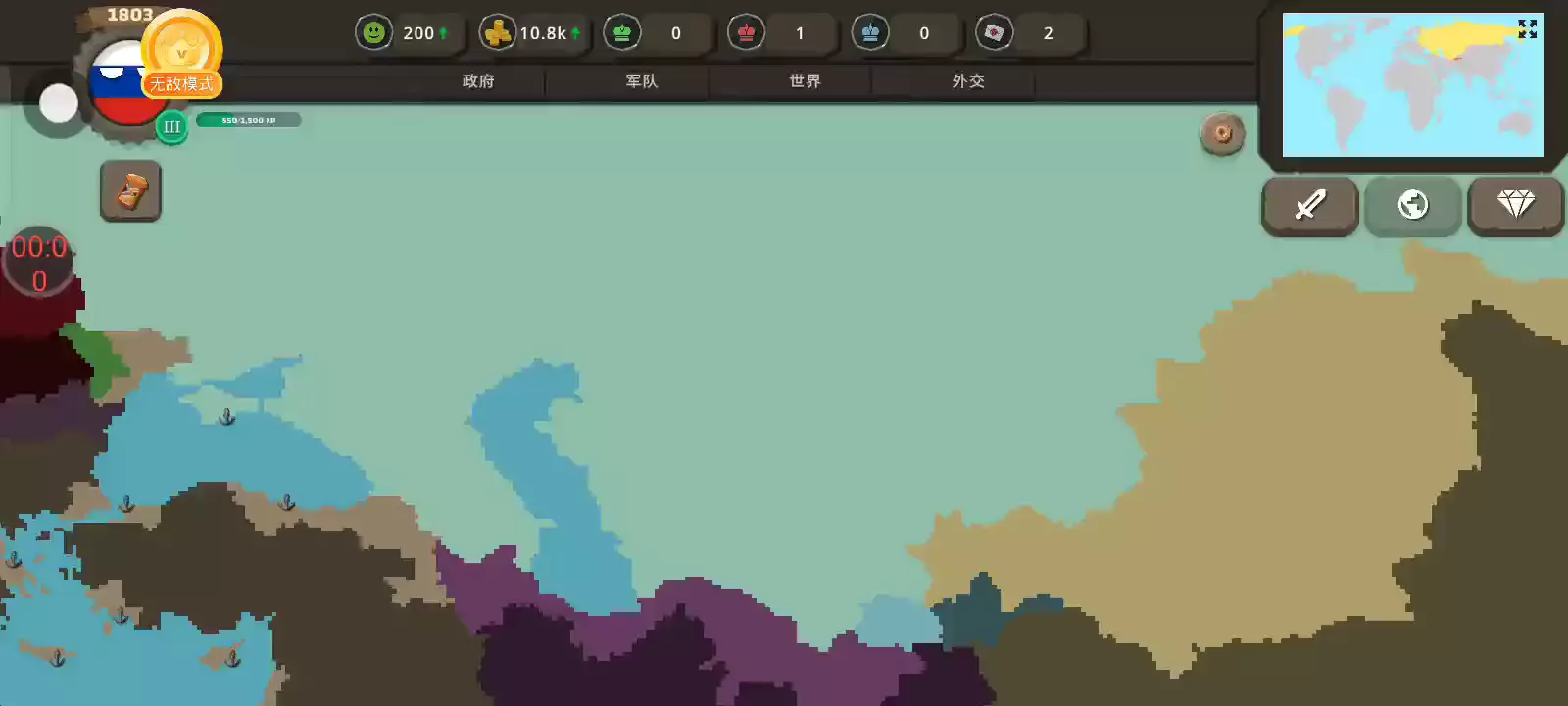Viewport: 1568px width, 706px height.
Task: Click the green smiley happiness icon
Action: (373, 33)
